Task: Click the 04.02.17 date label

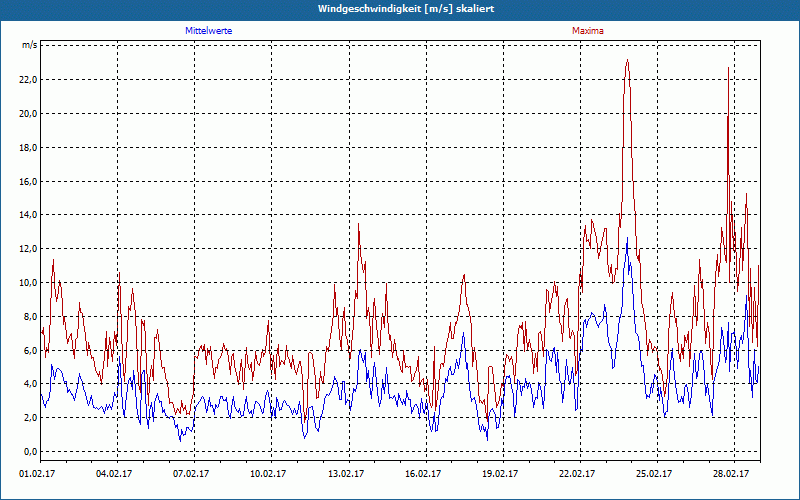Action: (x=114, y=474)
